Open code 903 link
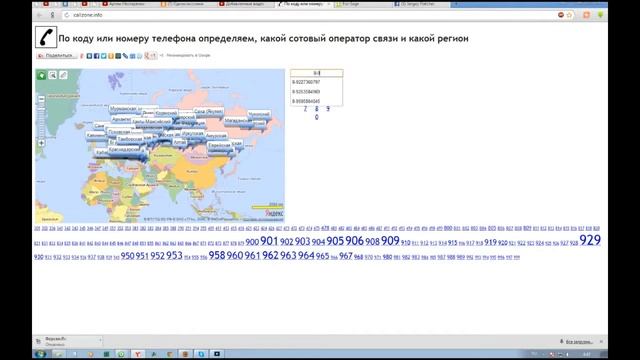Screen dimensions: 640x360 (x=302, y=242)
